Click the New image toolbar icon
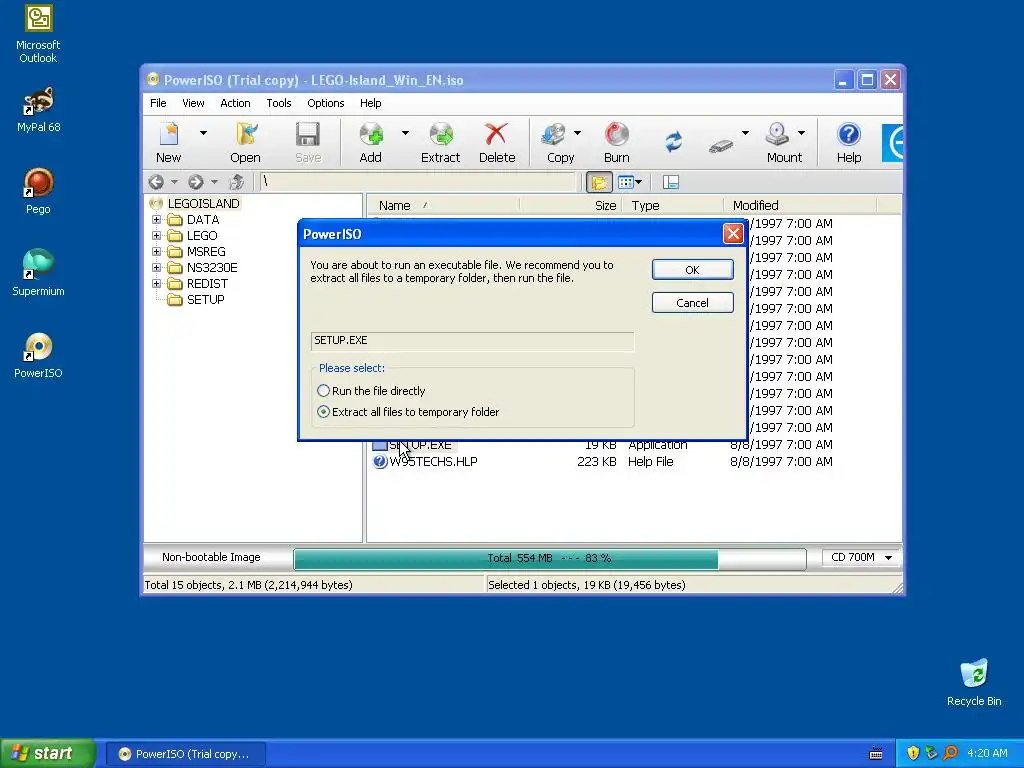This screenshot has height=768, width=1024. tap(168, 134)
